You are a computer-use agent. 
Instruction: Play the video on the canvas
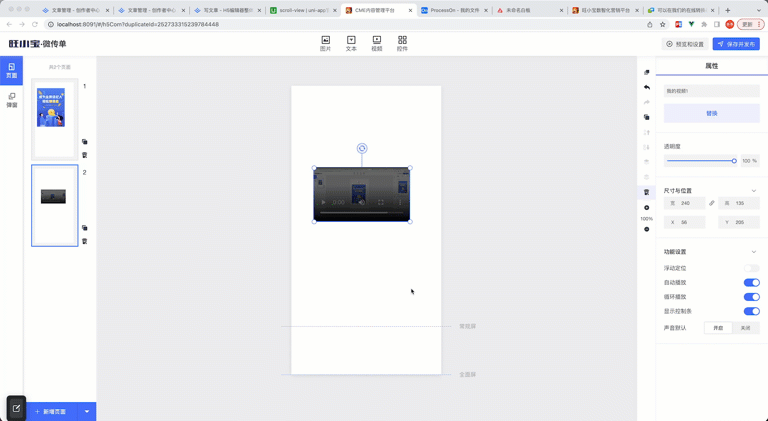coord(323,202)
